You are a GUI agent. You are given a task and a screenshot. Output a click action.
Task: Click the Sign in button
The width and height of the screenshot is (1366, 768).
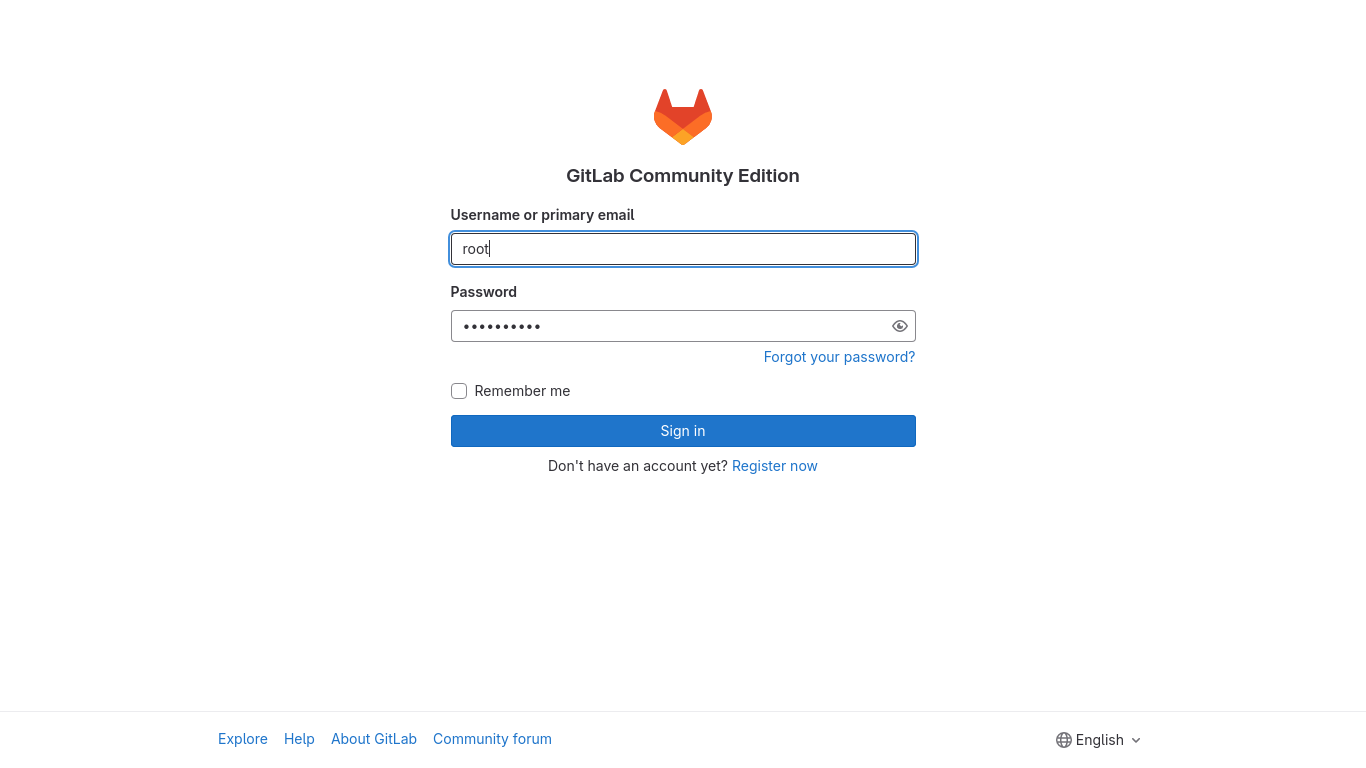pyautogui.click(x=683, y=431)
